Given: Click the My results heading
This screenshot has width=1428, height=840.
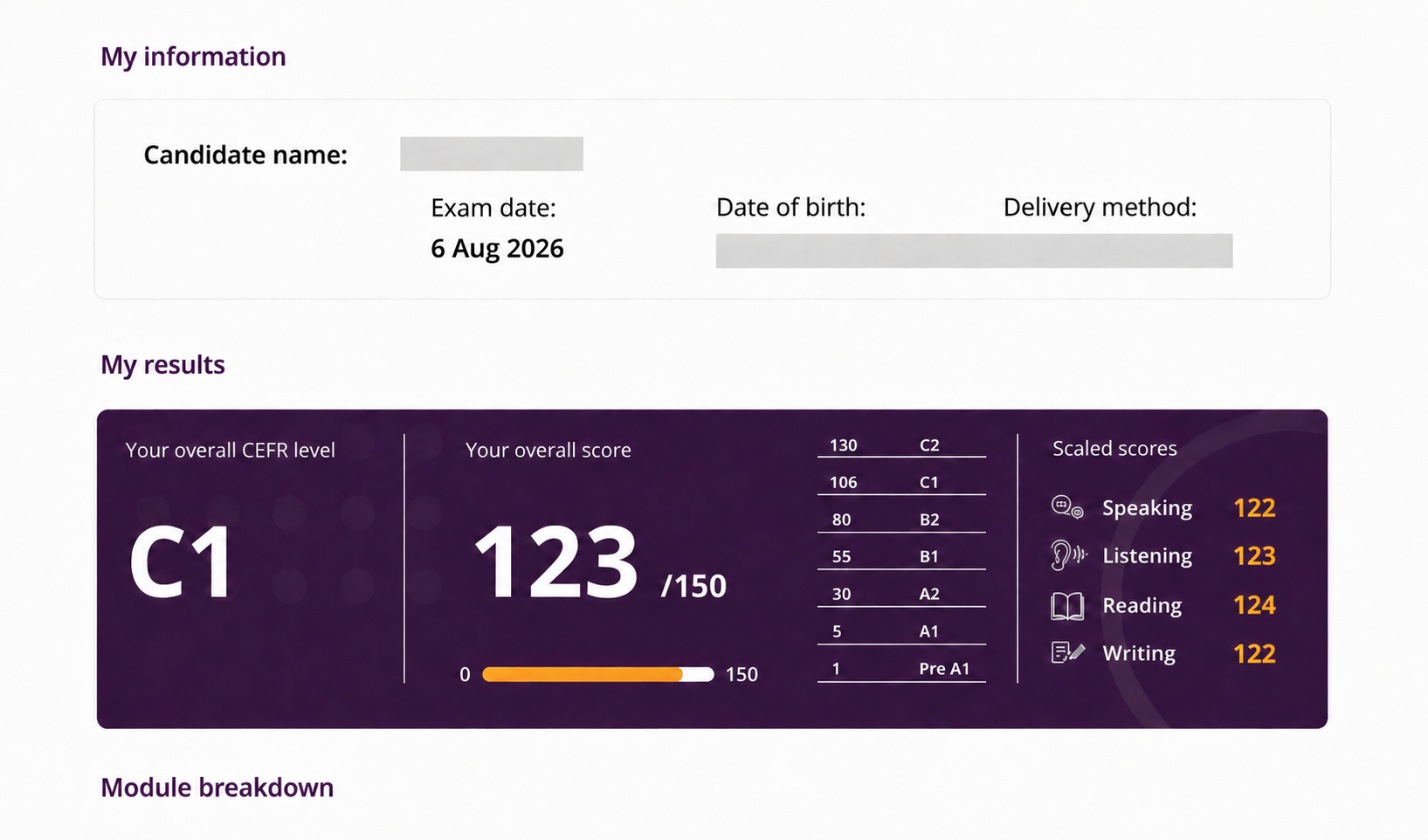Looking at the screenshot, I should click(x=163, y=364).
